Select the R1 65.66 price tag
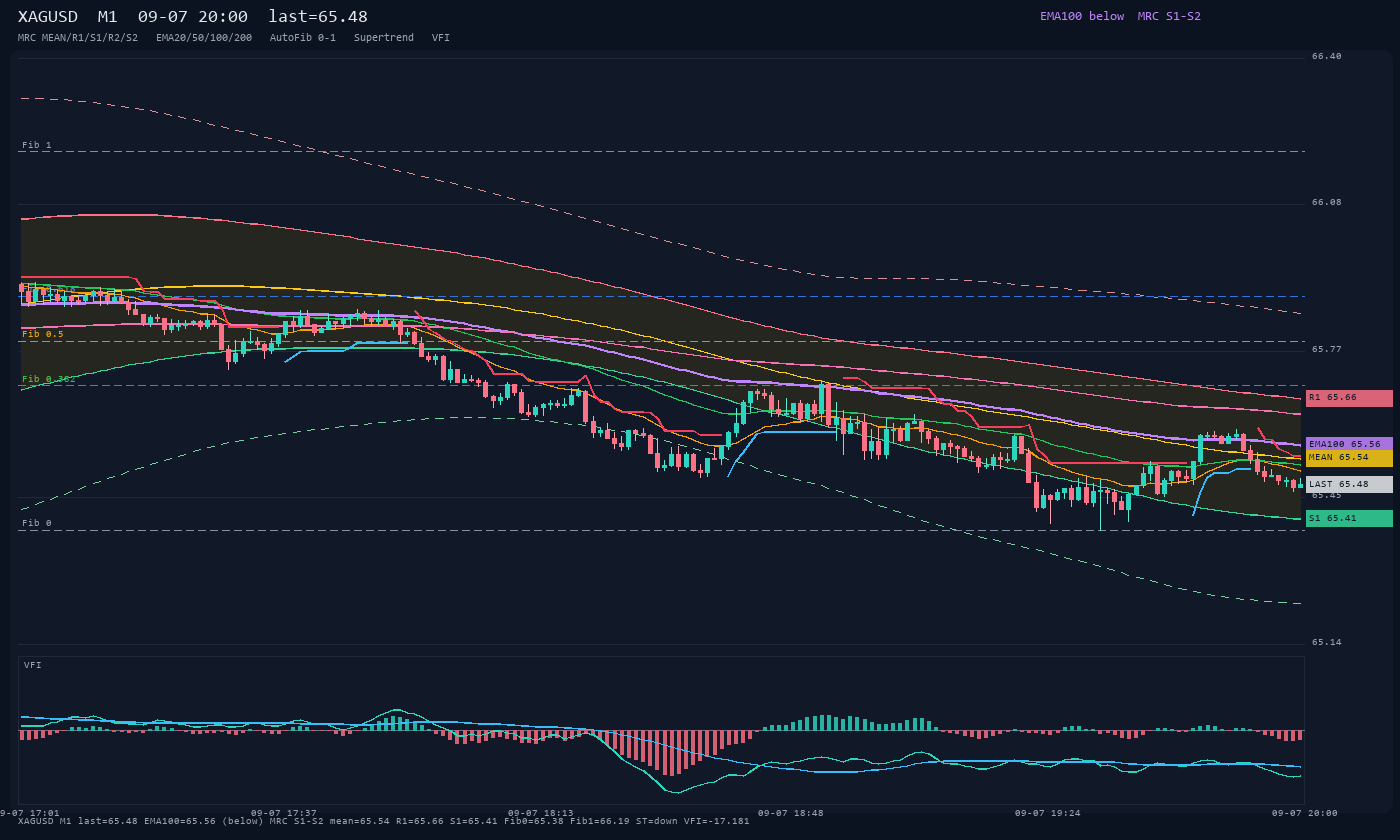 pos(1349,398)
